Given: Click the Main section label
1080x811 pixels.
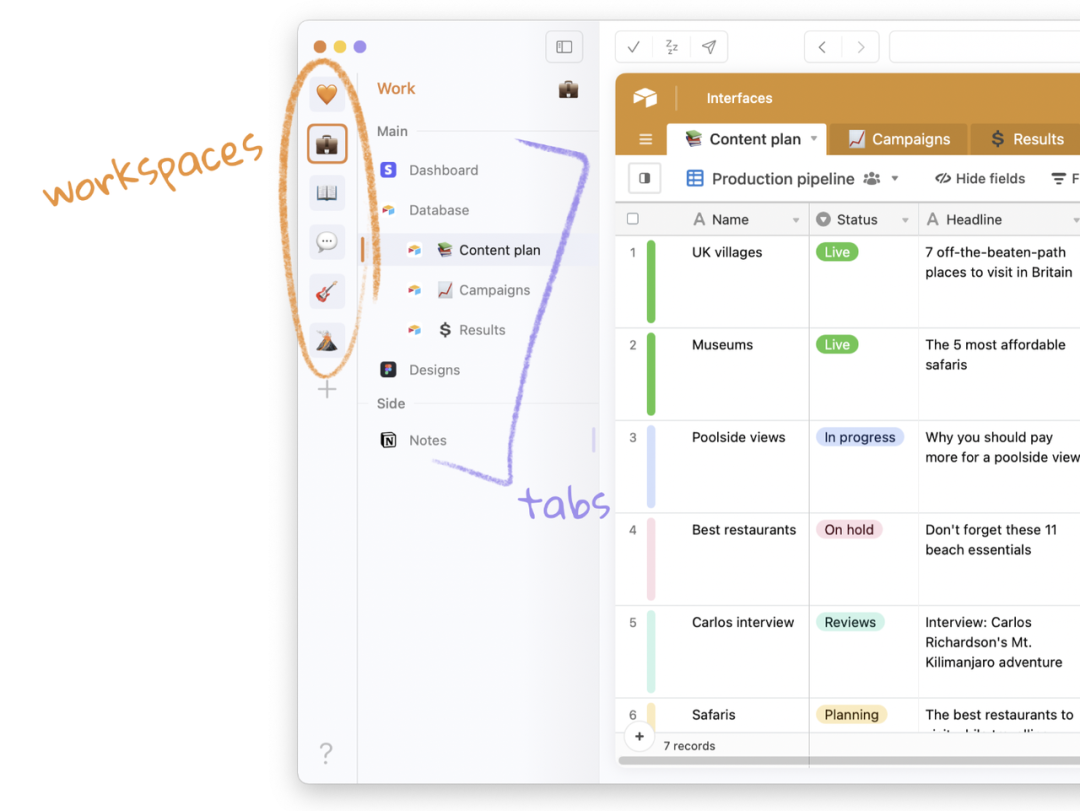Looking at the screenshot, I should click(392, 132).
